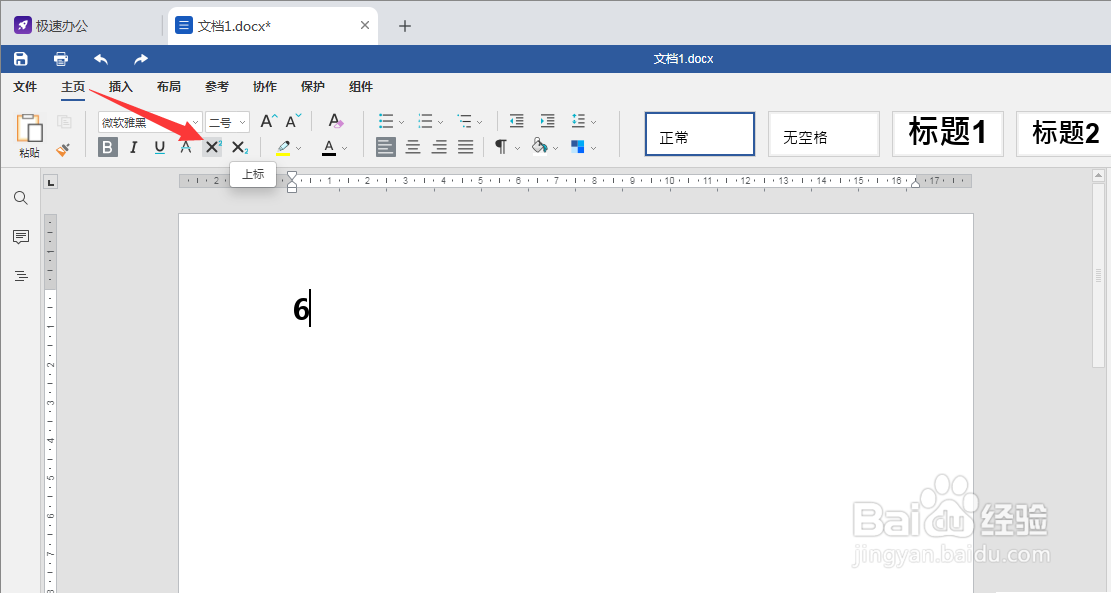The image size is (1111, 593).
Task: Insert a bulleted list
Action: coord(386,121)
